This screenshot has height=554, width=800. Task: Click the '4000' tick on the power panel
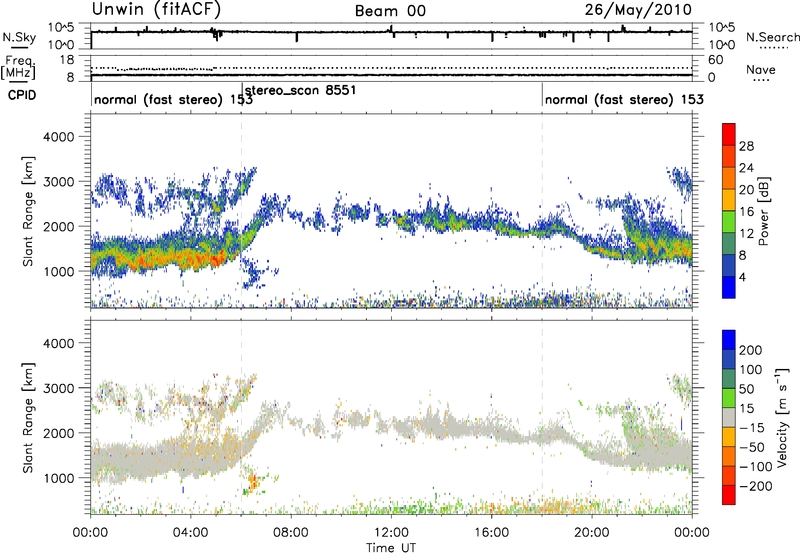[58, 137]
